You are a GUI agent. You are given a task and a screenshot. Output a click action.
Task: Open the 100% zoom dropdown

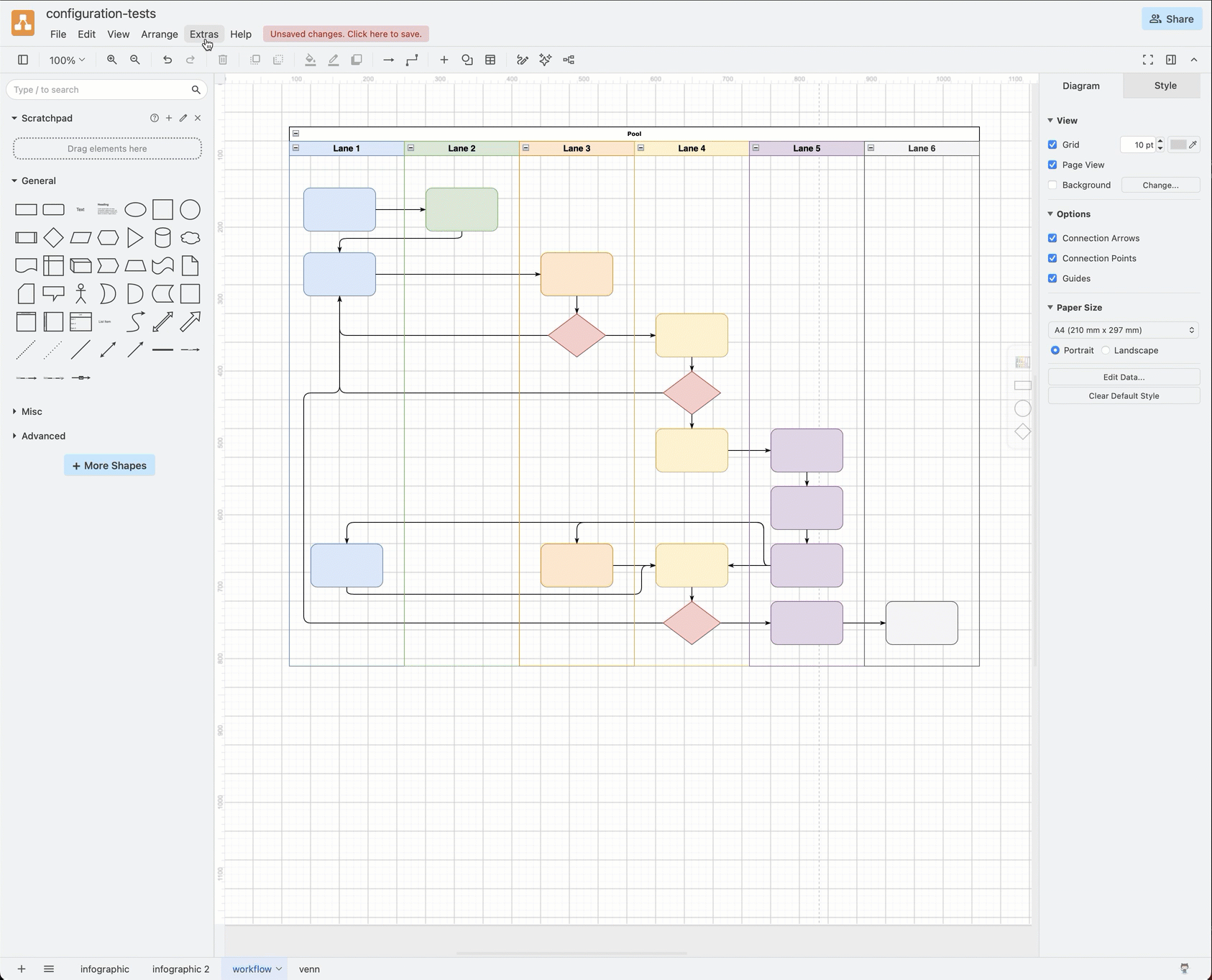click(x=67, y=60)
